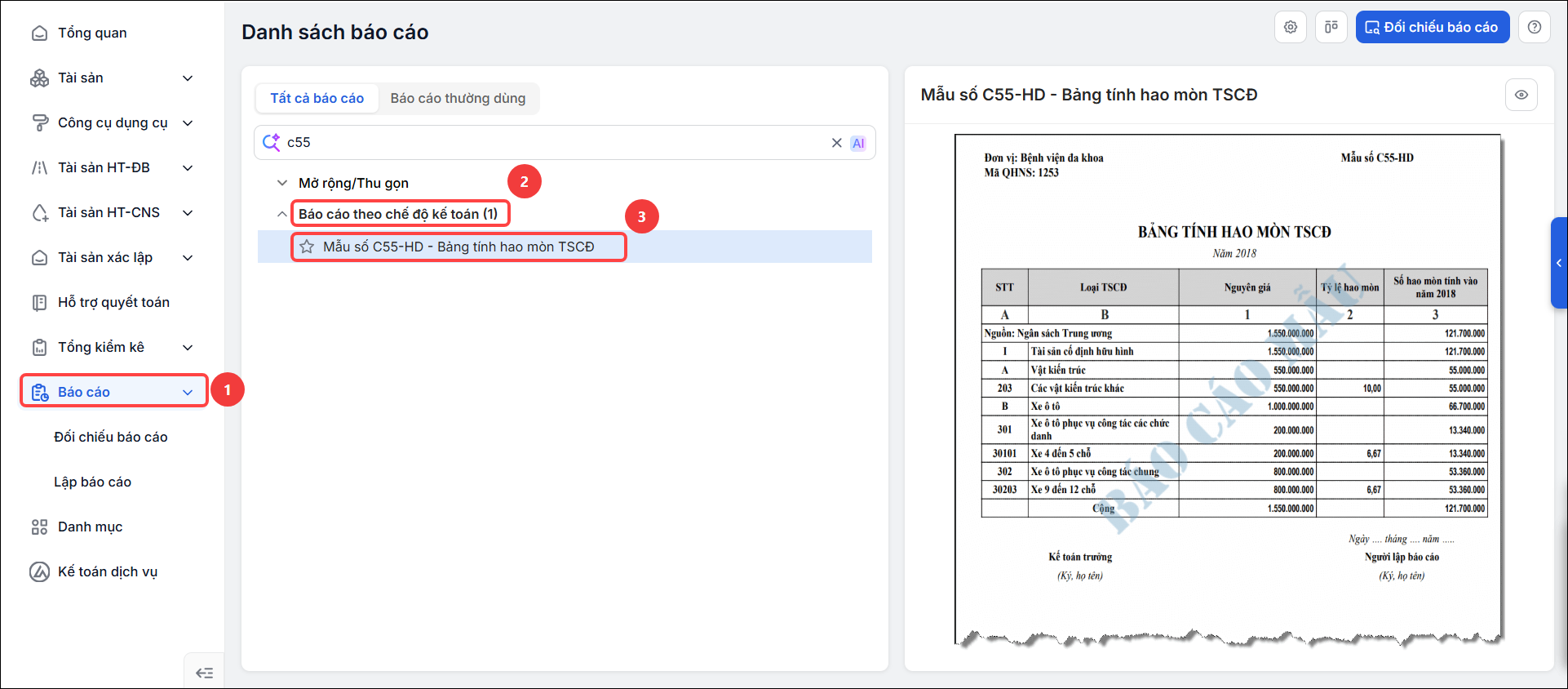
Task: Expand the Tổng kiểm kê chevron
Action: (188, 348)
